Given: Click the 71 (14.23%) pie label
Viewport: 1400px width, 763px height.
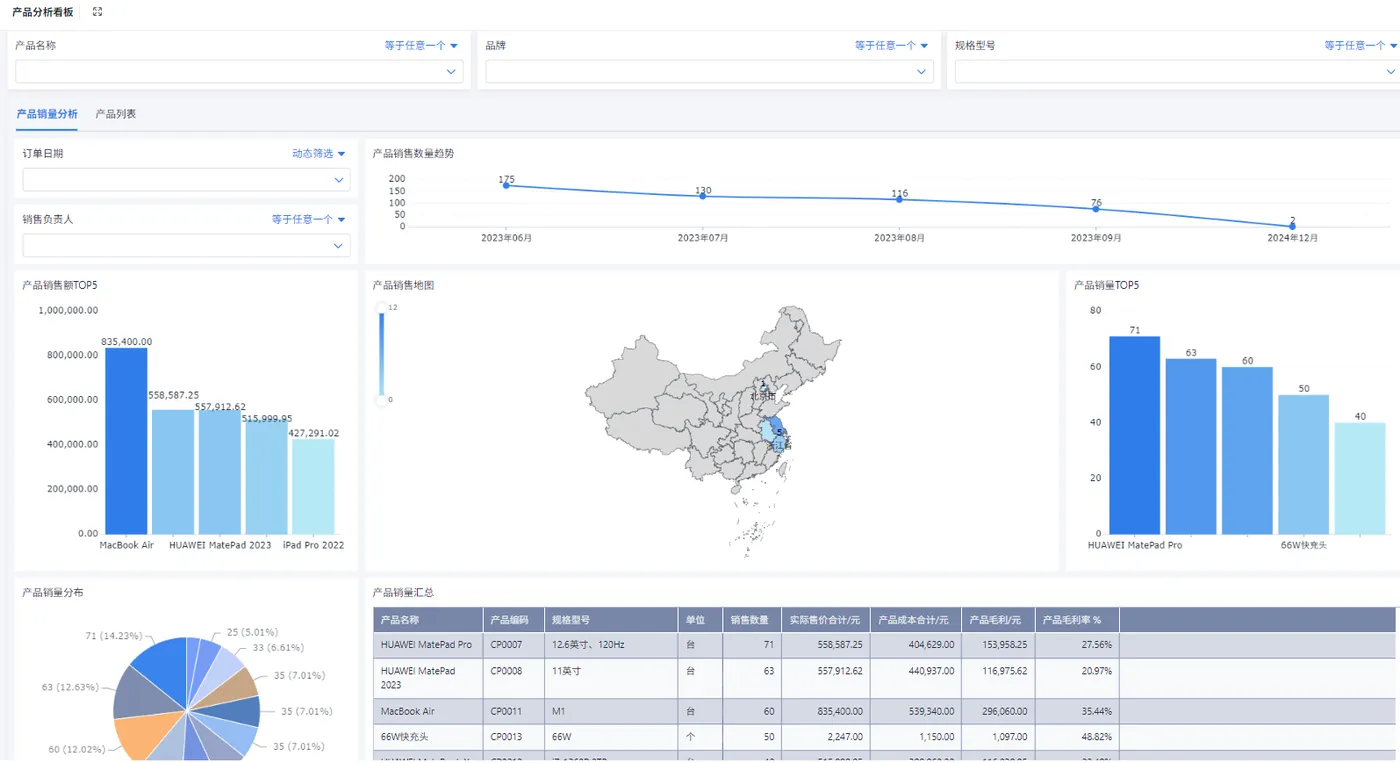Looking at the screenshot, I should coord(114,635).
